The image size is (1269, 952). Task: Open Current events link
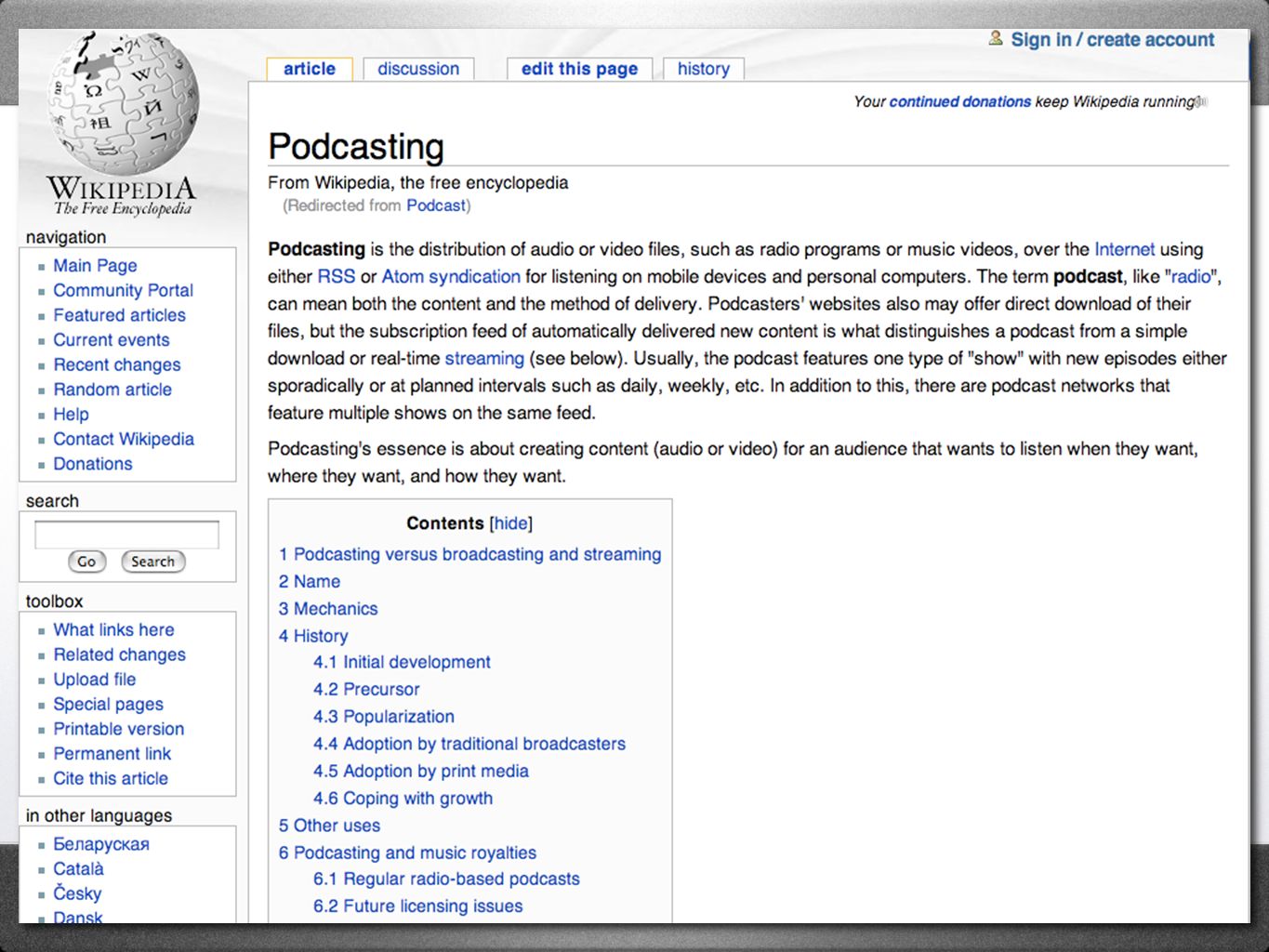pyautogui.click(x=112, y=340)
